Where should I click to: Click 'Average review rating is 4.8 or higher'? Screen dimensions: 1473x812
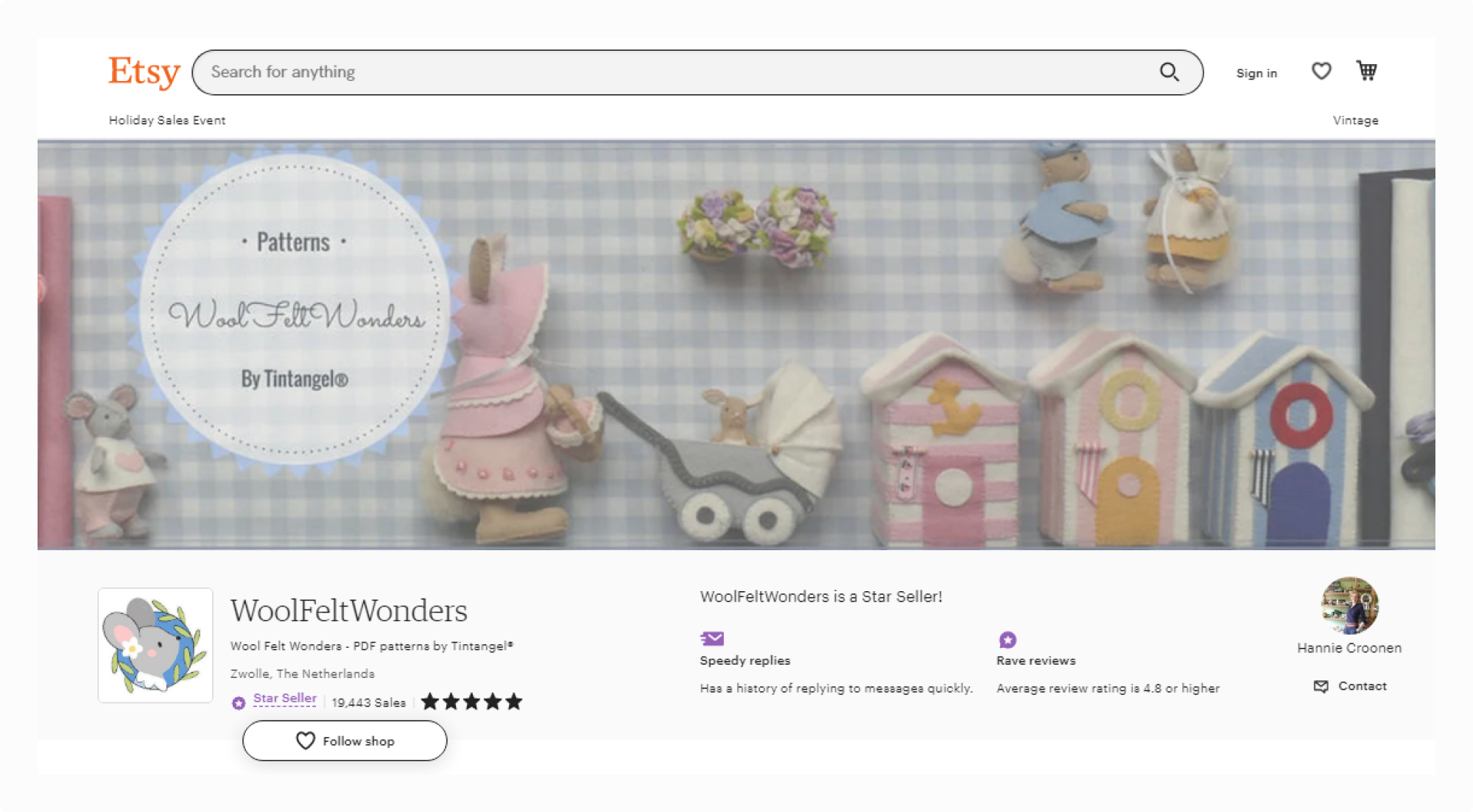[x=1108, y=688]
